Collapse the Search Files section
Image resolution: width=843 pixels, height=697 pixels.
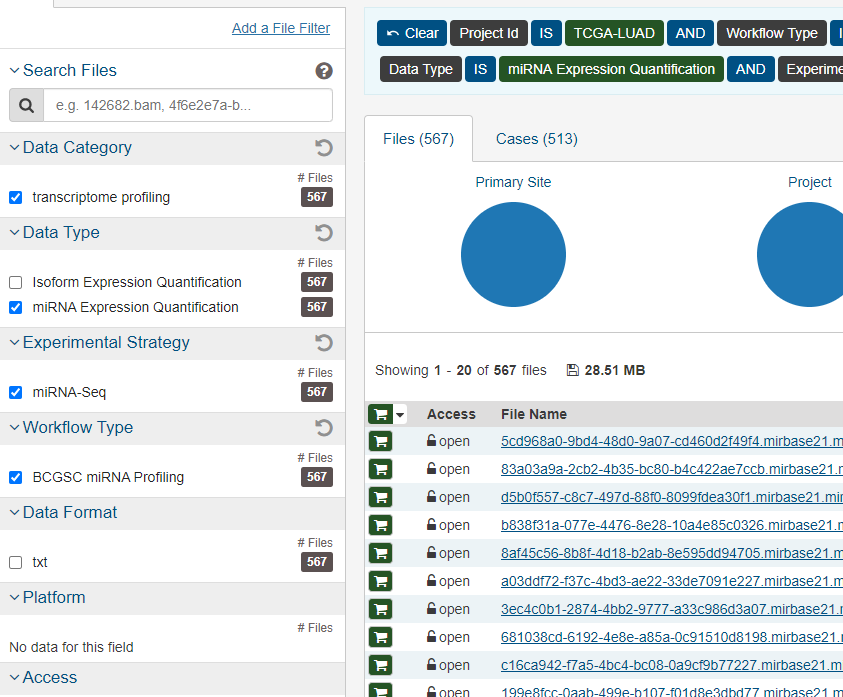click(x=15, y=70)
